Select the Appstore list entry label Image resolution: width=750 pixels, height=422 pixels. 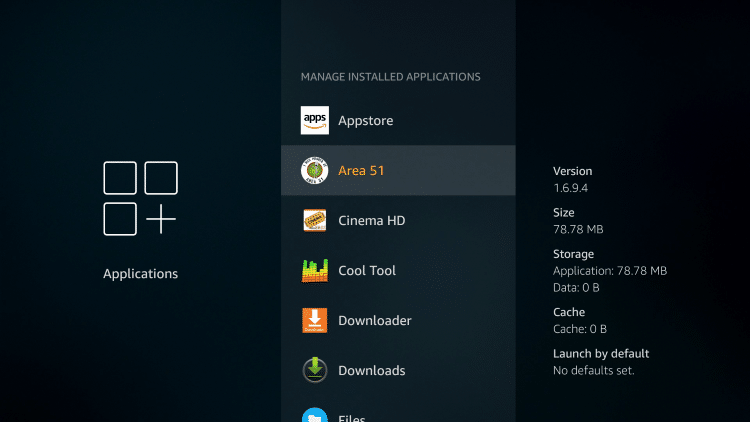click(365, 121)
